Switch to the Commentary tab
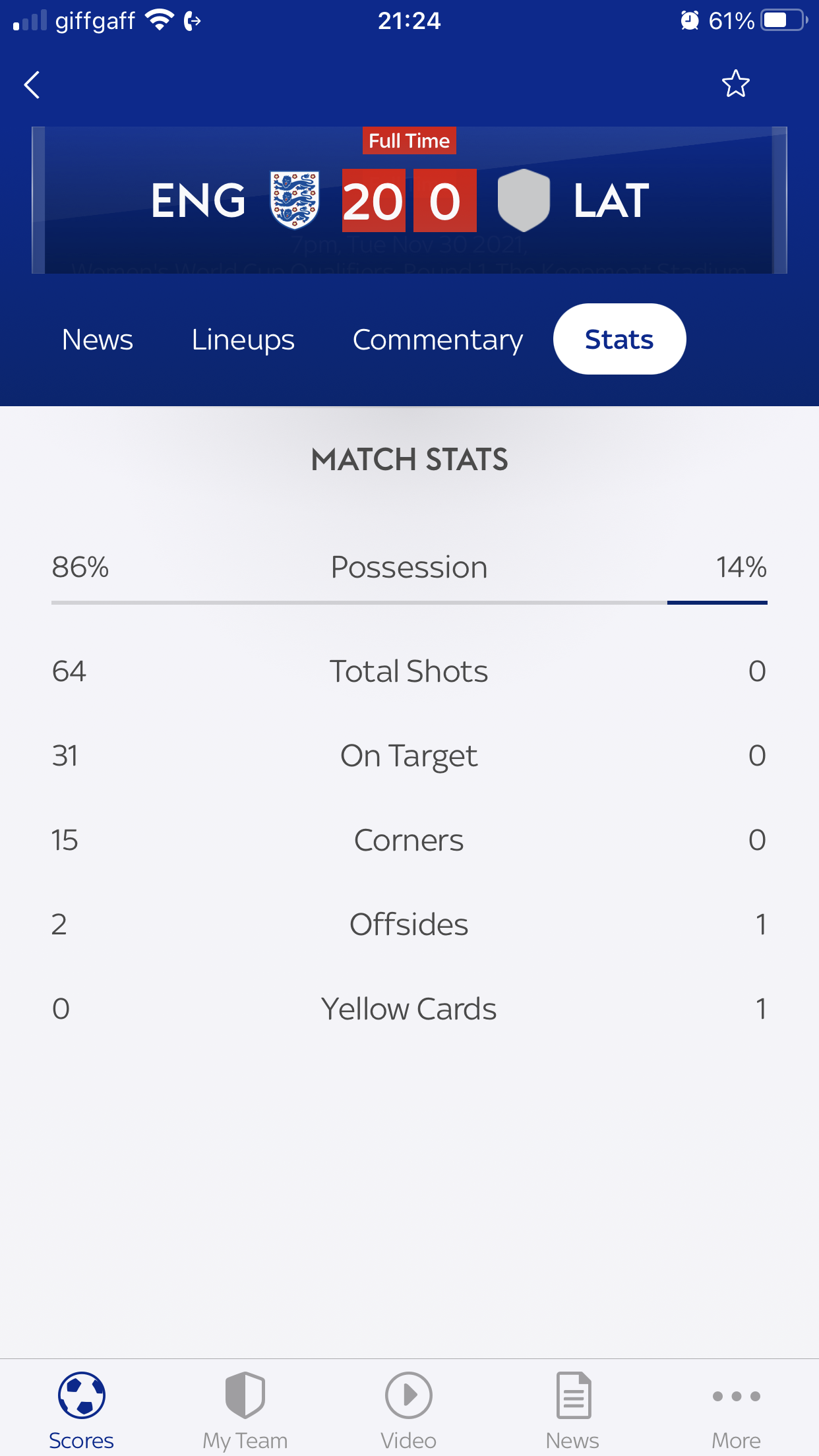 pyautogui.click(x=438, y=340)
